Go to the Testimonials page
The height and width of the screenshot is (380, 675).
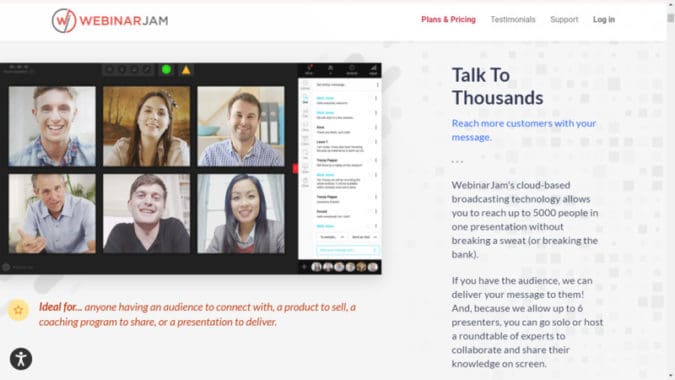tap(513, 19)
